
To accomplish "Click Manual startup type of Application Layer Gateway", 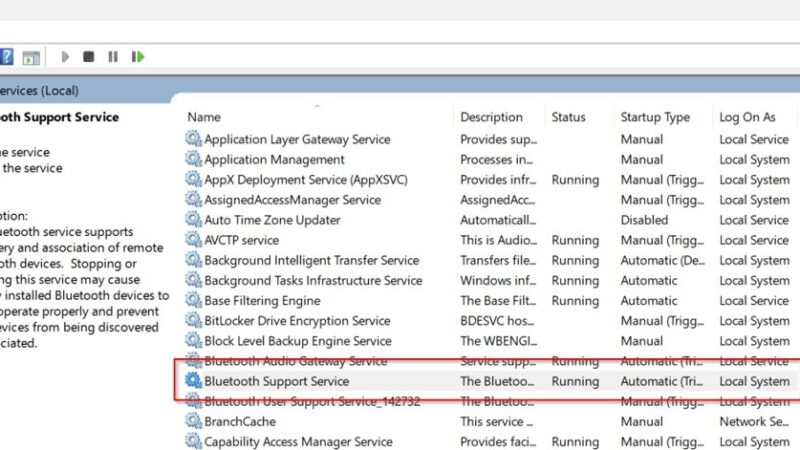I will (x=642, y=139).
